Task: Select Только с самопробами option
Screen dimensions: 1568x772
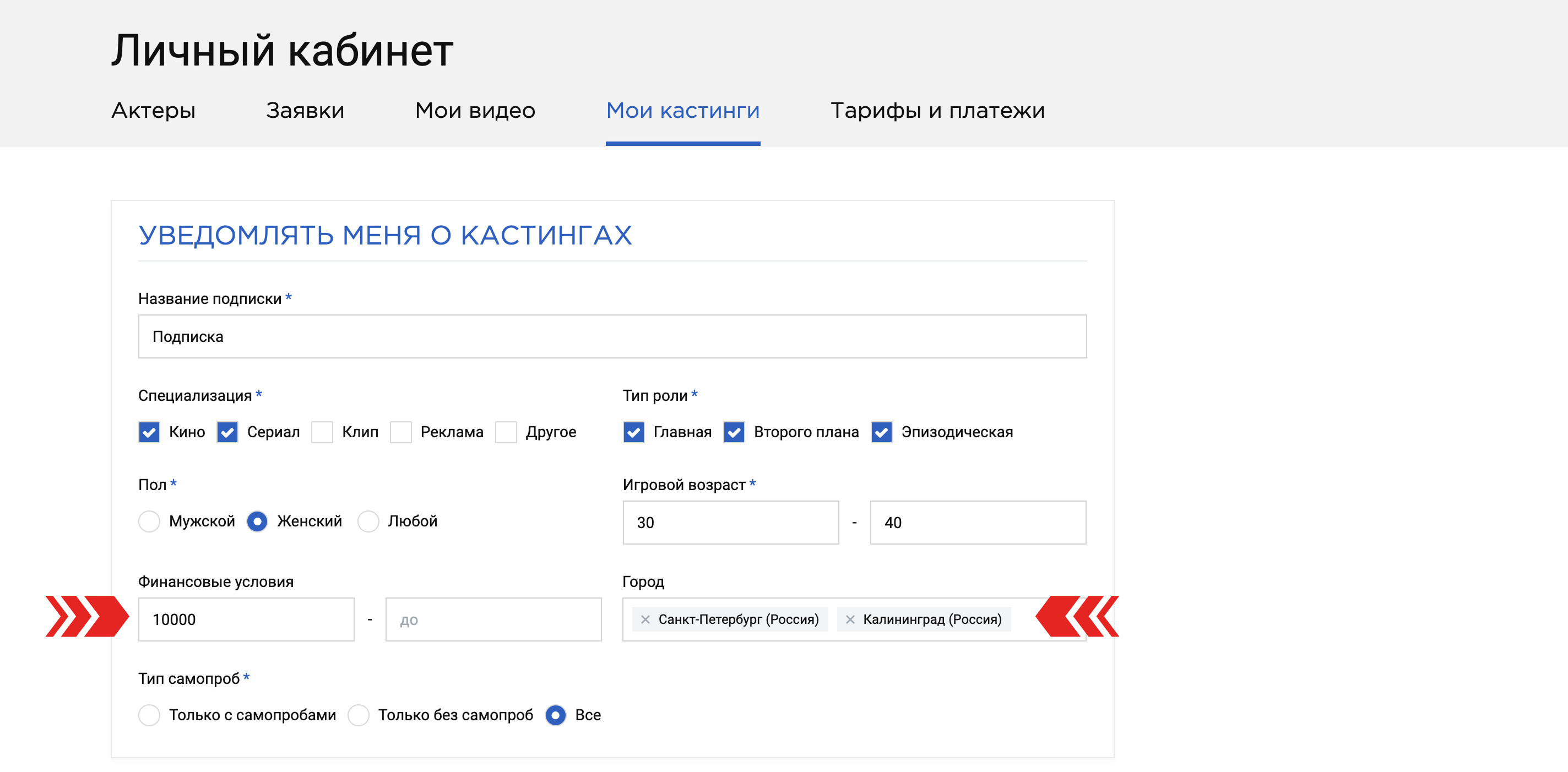Action: click(x=149, y=715)
